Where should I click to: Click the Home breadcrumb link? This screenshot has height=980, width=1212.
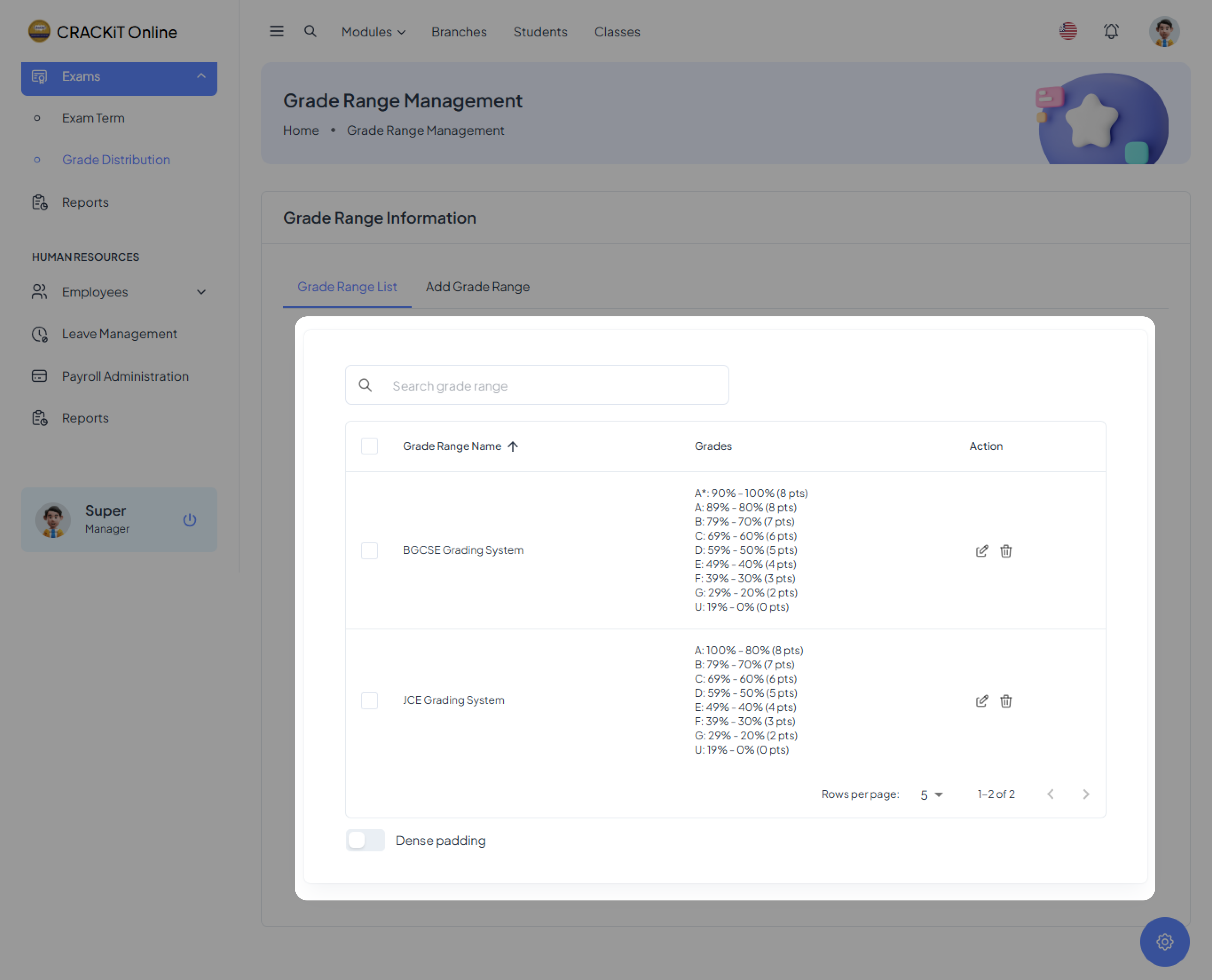pyautogui.click(x=301, y=130)
